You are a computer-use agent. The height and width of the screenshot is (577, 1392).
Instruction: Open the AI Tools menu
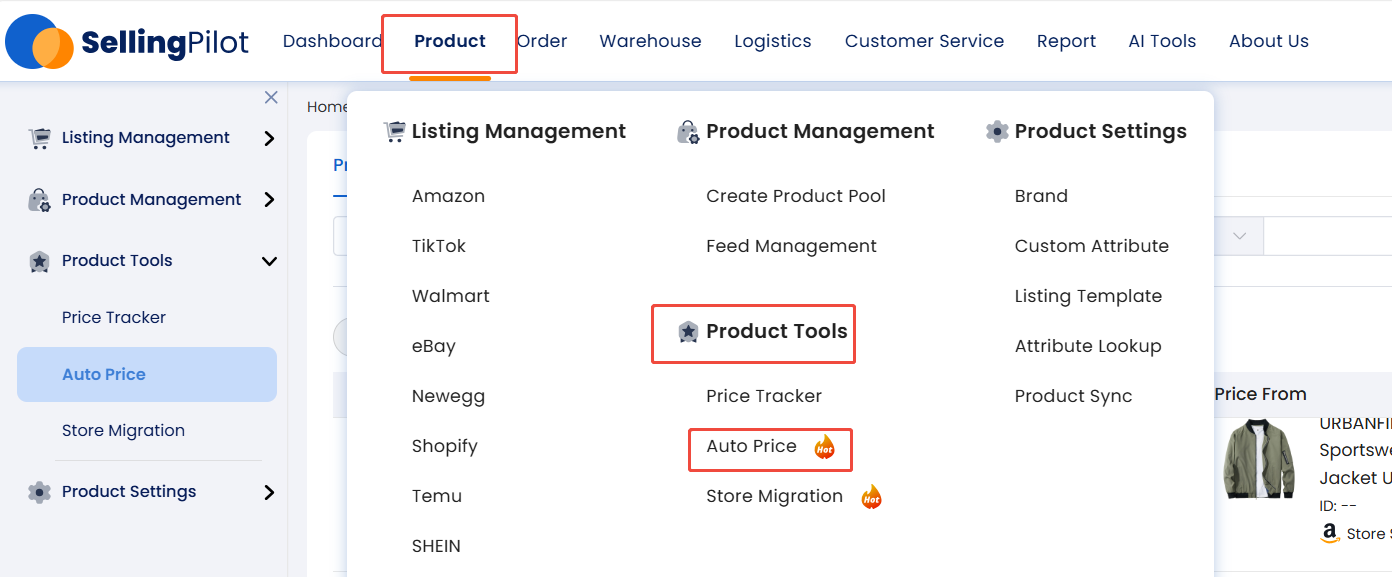coord(1162,41)
